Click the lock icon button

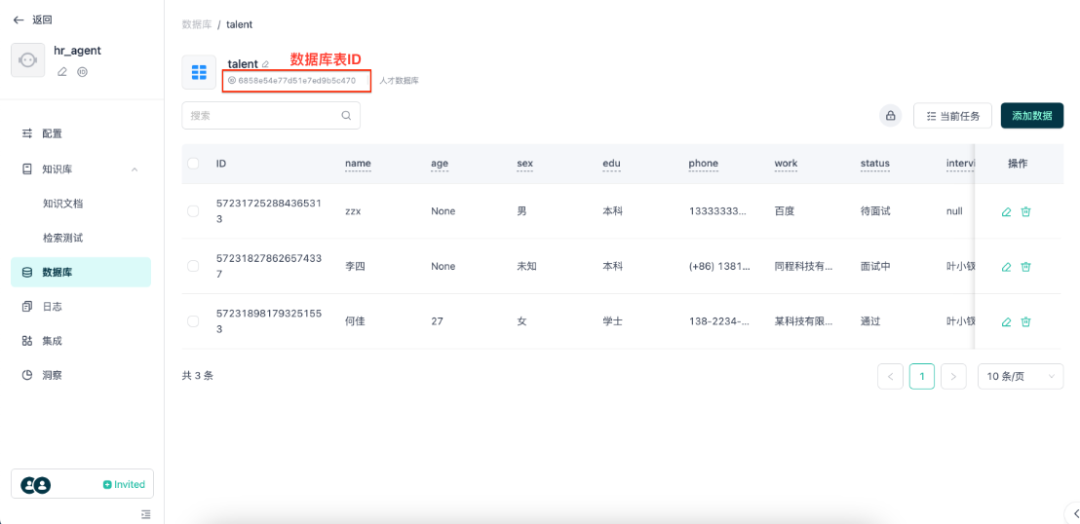(x=891, y=116)
